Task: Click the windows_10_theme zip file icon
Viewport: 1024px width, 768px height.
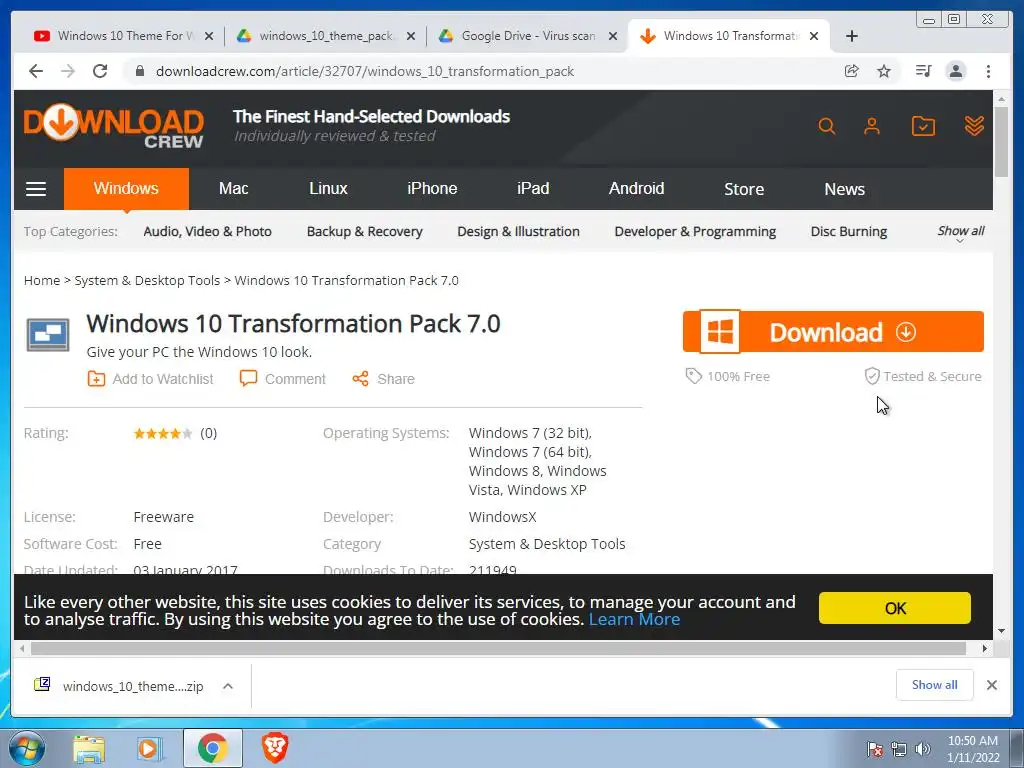Action: pos(42,684)
